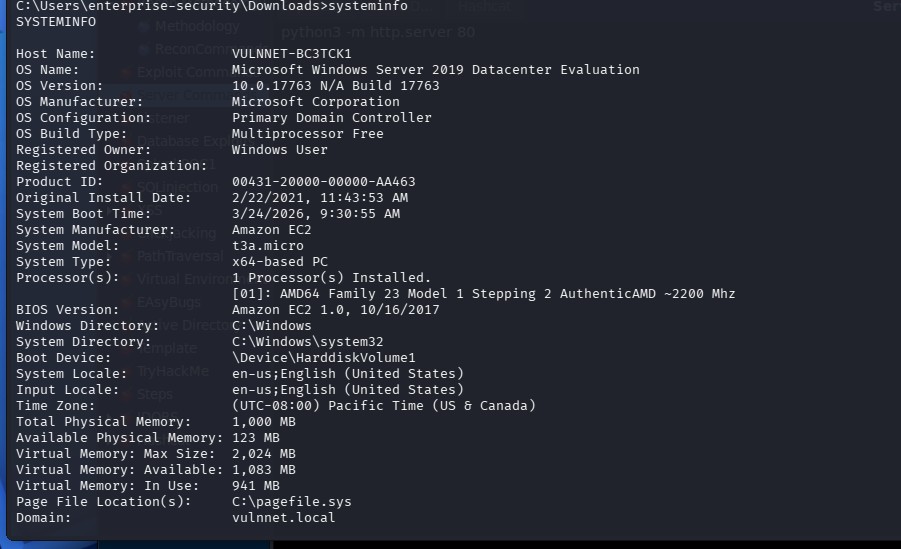The image size is (901, 549).
Task: Open the Clickjacking note
Action: click(180, 233)
